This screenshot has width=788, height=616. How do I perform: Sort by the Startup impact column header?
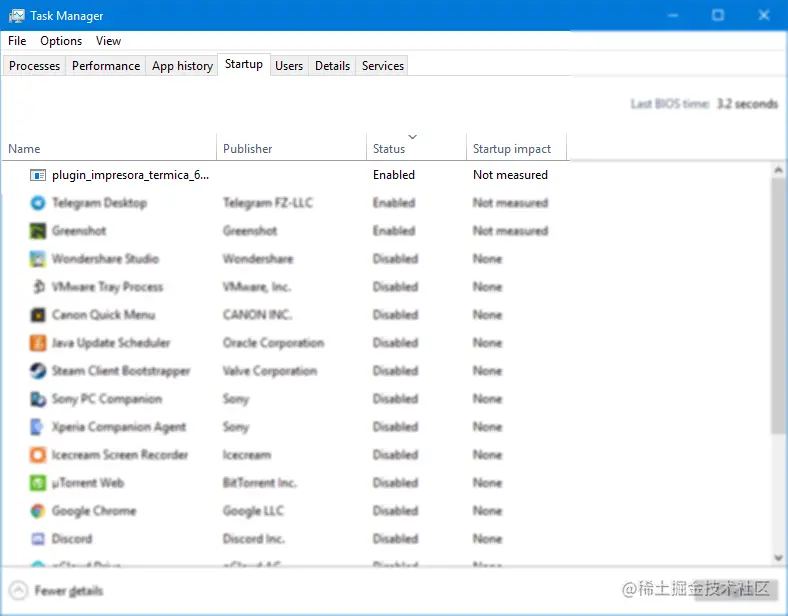coord(517,148)
